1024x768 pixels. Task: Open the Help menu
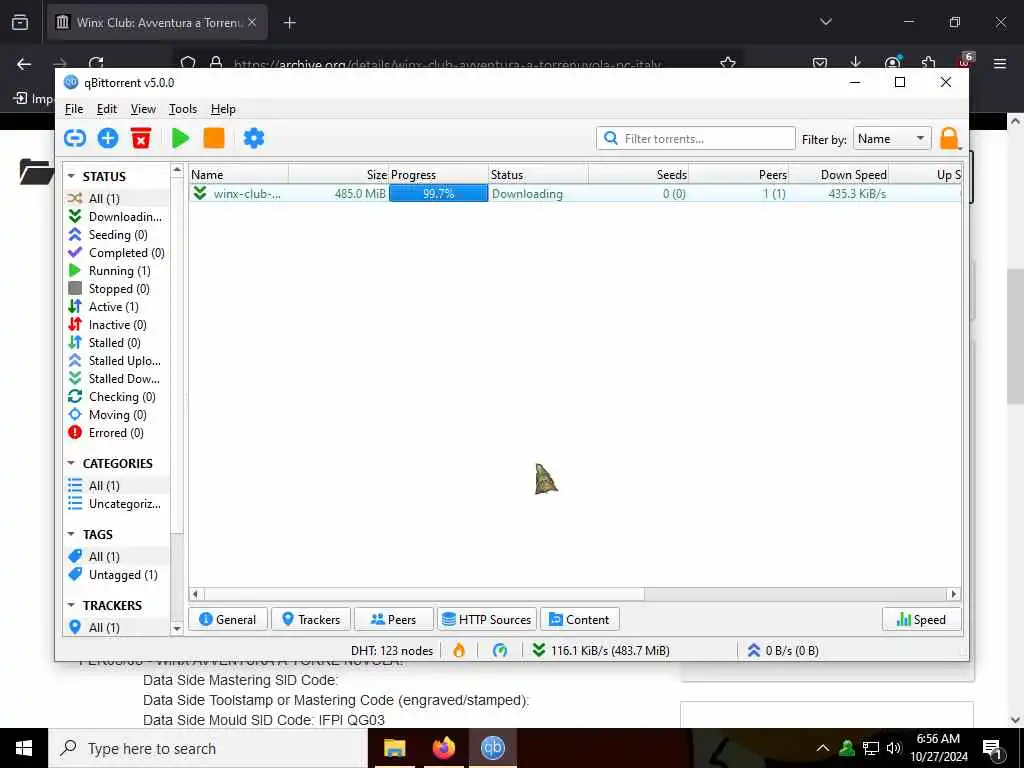pyautogui.click(x=223, y=109)
